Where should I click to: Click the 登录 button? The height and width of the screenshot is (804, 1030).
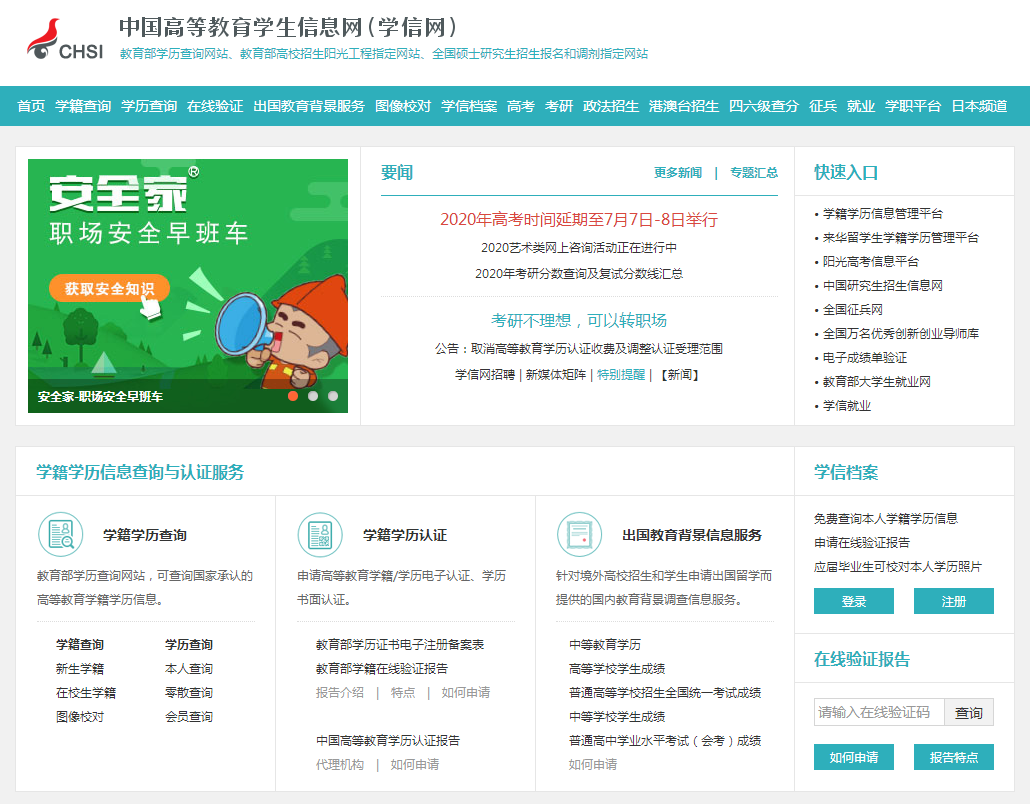853,601
